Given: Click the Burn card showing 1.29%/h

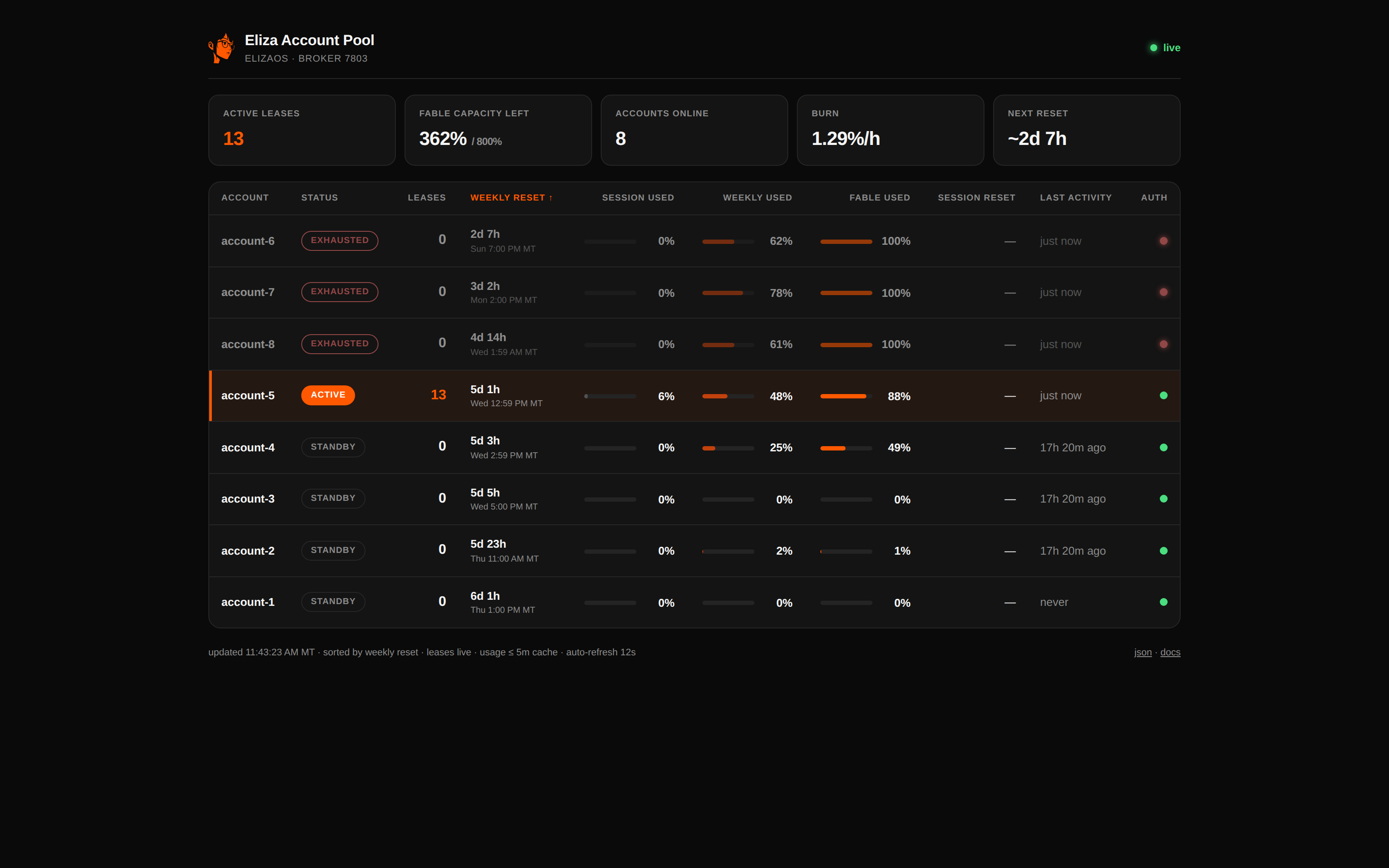Looking at the screenshot, I should (890, 130).
